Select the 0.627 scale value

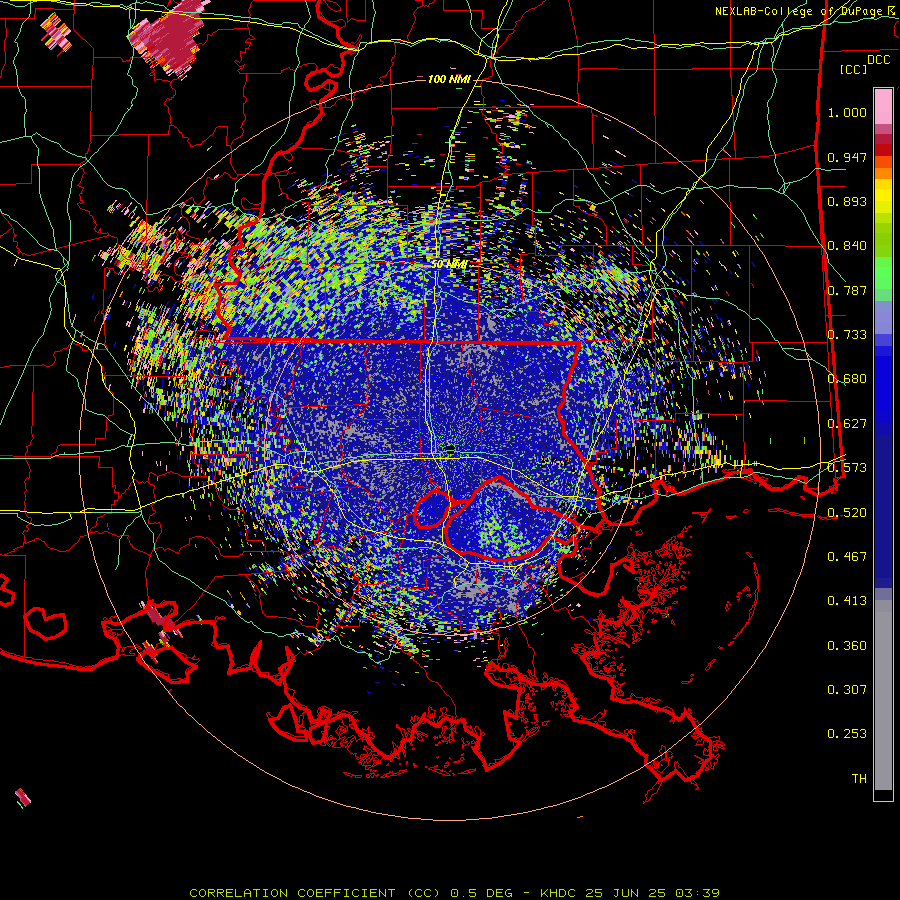847,424
